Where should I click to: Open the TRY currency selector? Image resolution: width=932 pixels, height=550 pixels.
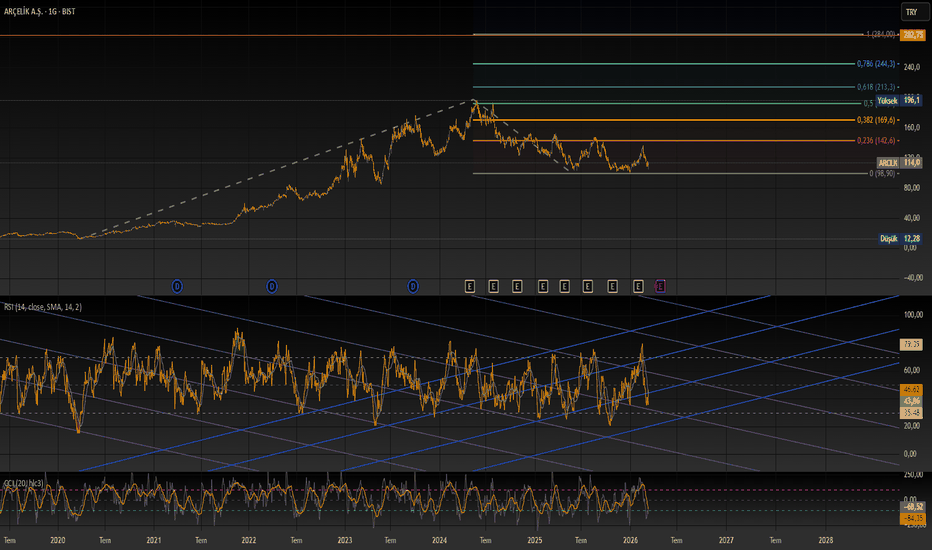[911, 12]
